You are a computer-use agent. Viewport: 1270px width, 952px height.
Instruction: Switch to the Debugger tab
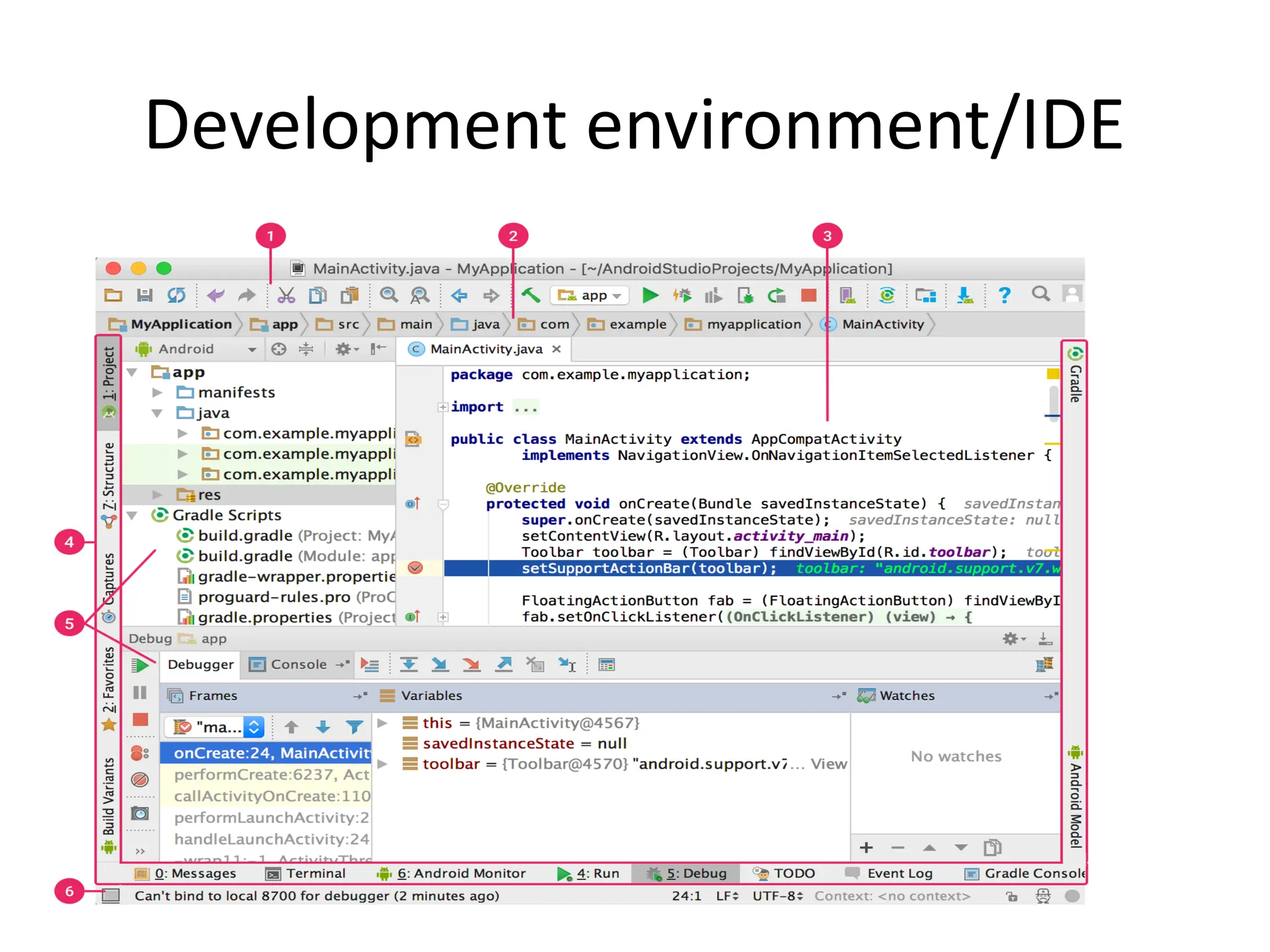tap(200, 664)
